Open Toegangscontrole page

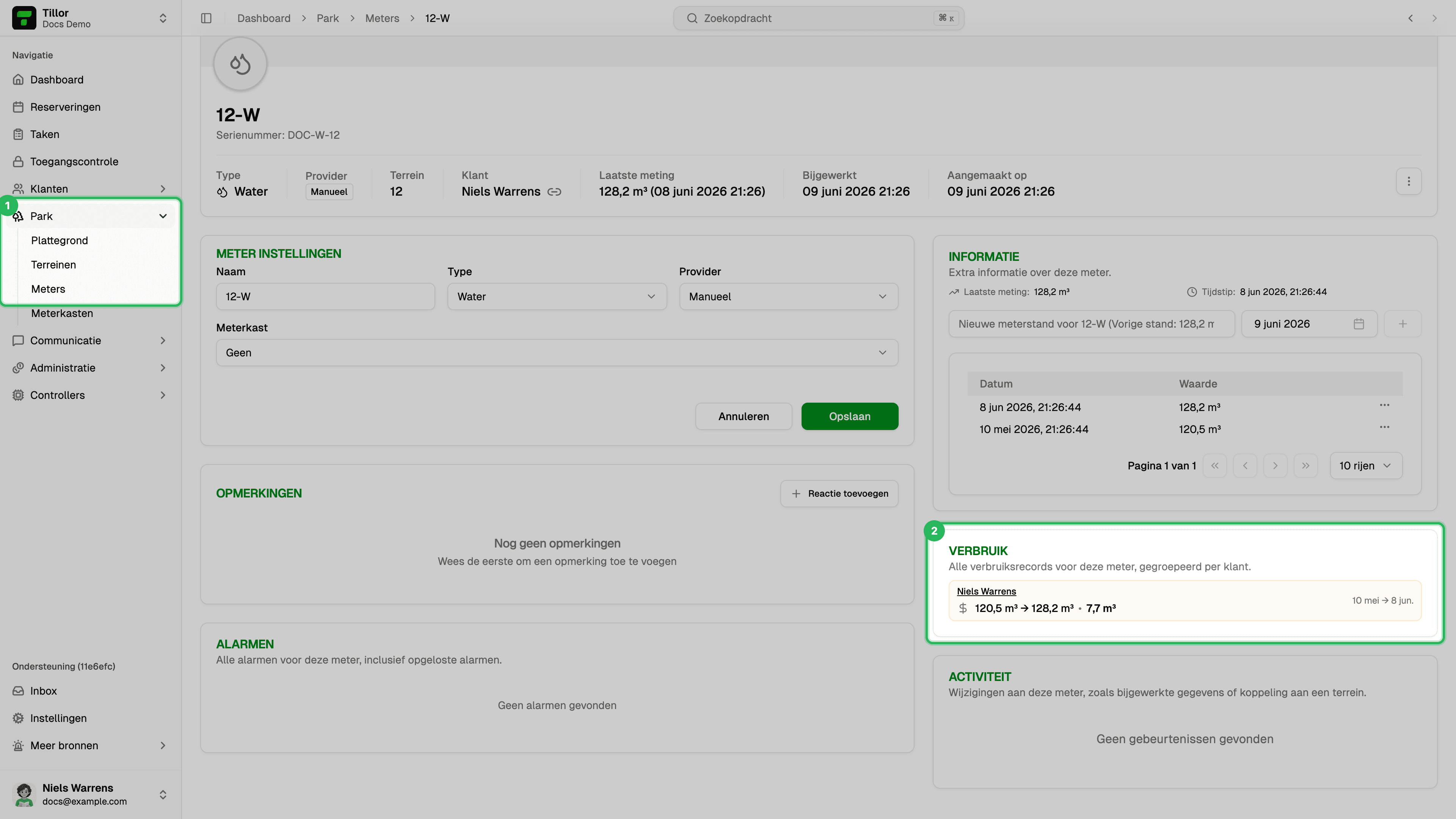(91, 162)
